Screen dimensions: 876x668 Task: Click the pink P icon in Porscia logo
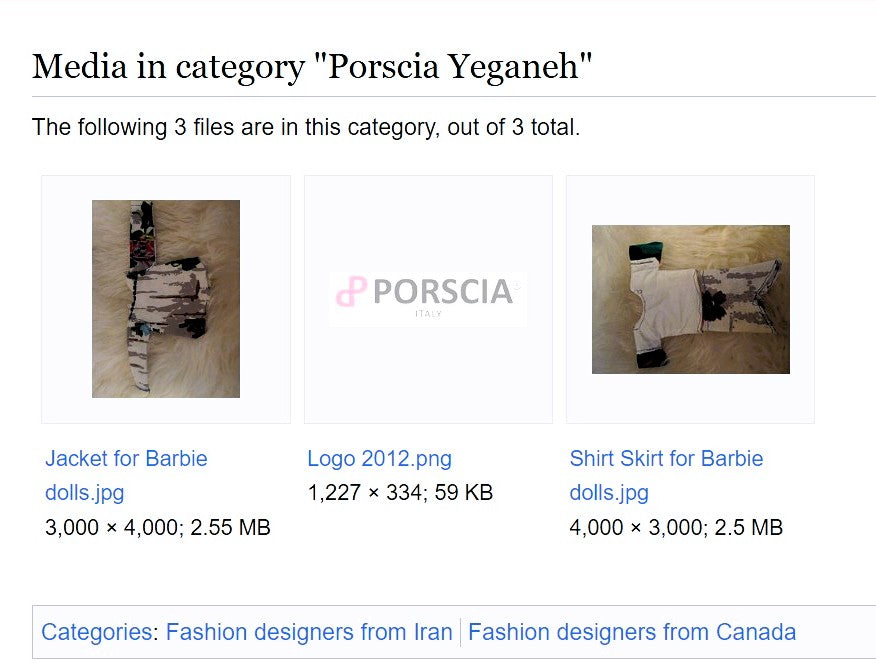tap(351, 293)
